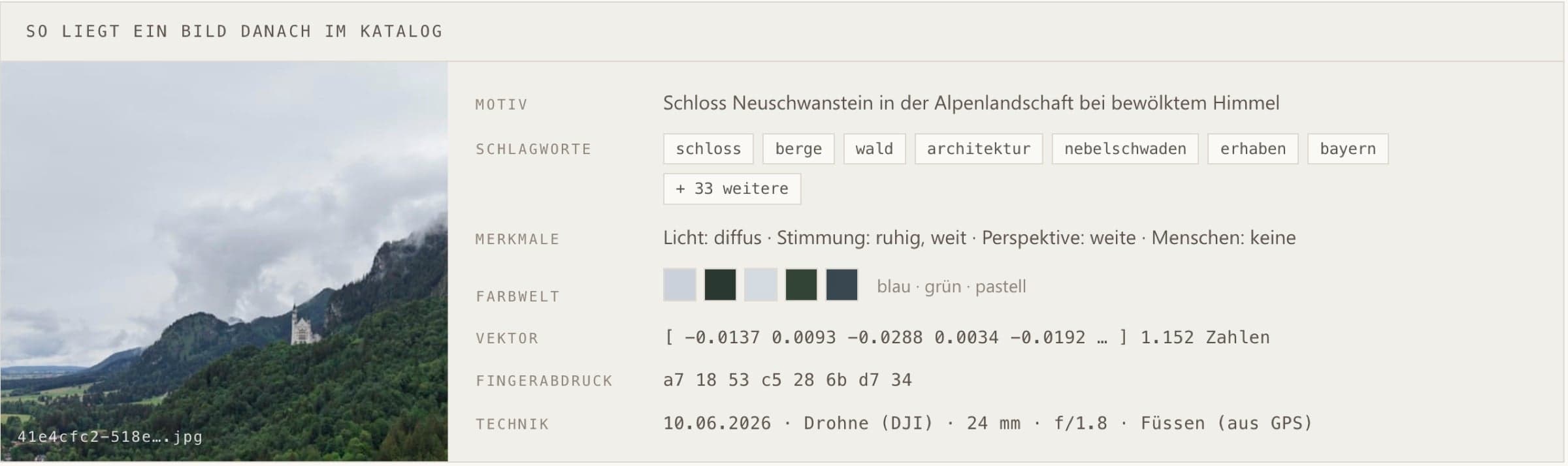Click the fingerprint hash 'a7 18 53 c5 28 6b d7 34'
The image size is (1568, 466).
click(787, 380)
